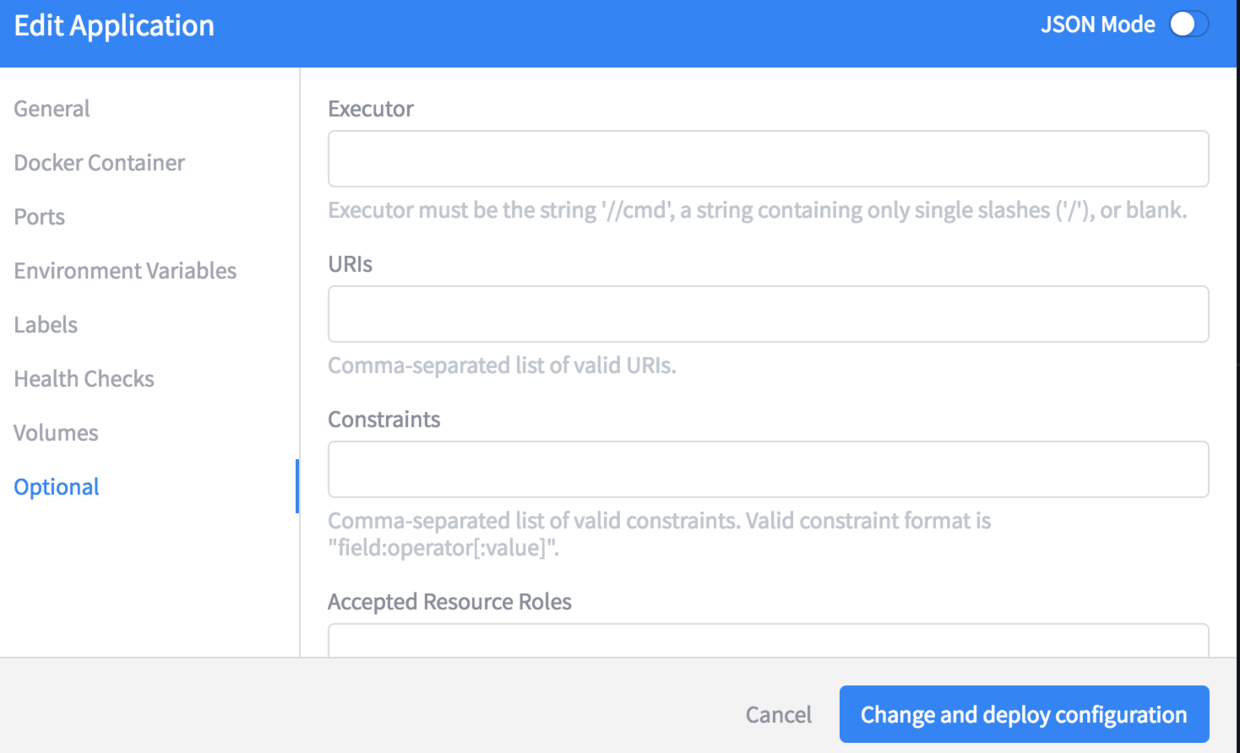Select the Labels section

(46, 325)
